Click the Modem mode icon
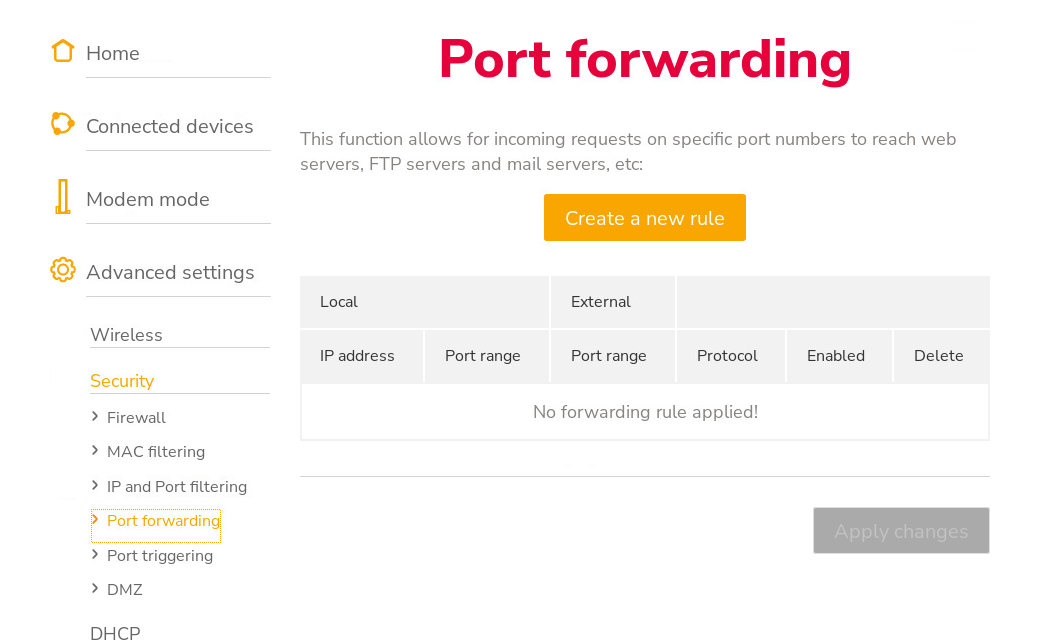 point(63,197)
